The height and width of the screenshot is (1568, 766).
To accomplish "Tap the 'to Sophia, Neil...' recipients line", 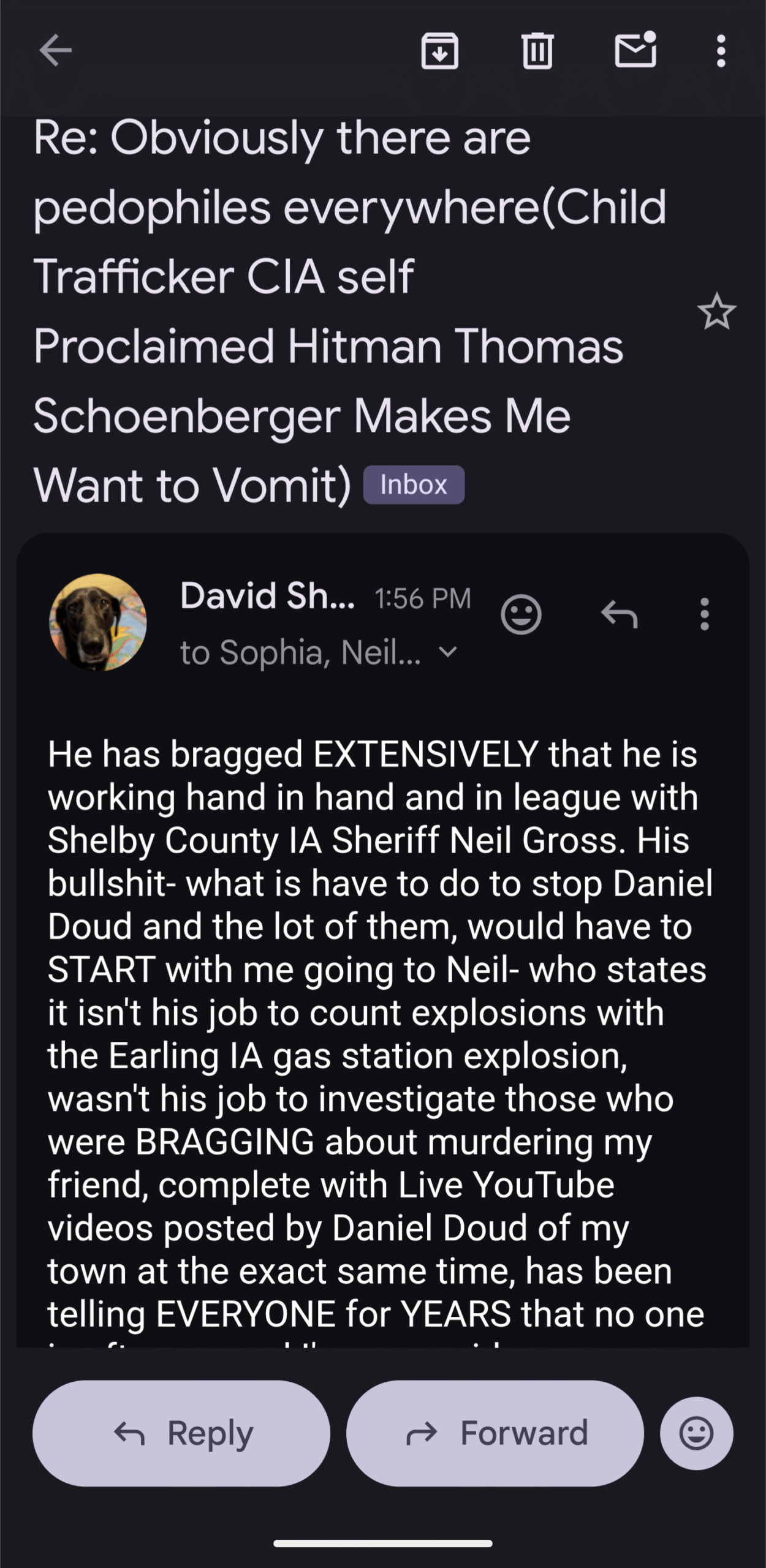I will pos(300,652).
